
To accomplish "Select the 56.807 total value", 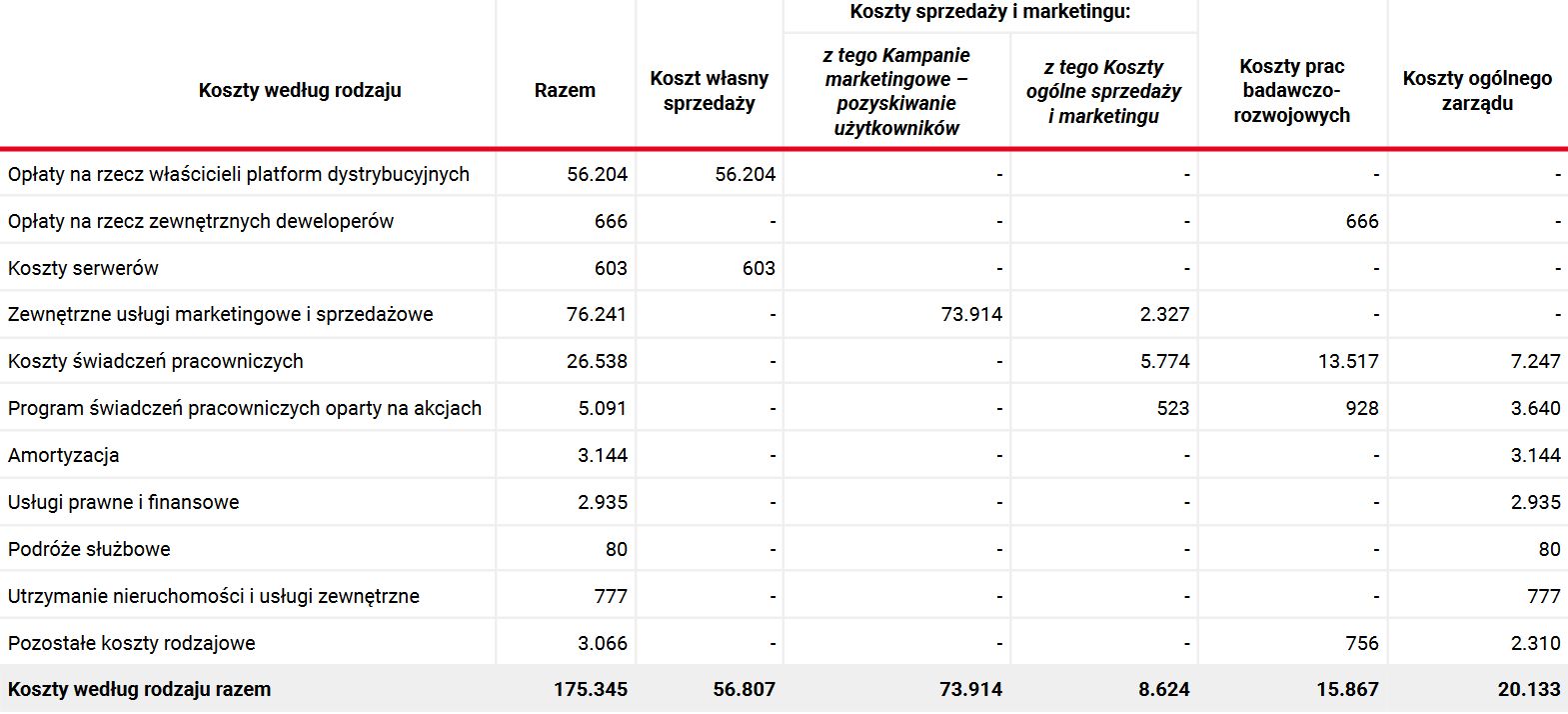I will point(745,689).
